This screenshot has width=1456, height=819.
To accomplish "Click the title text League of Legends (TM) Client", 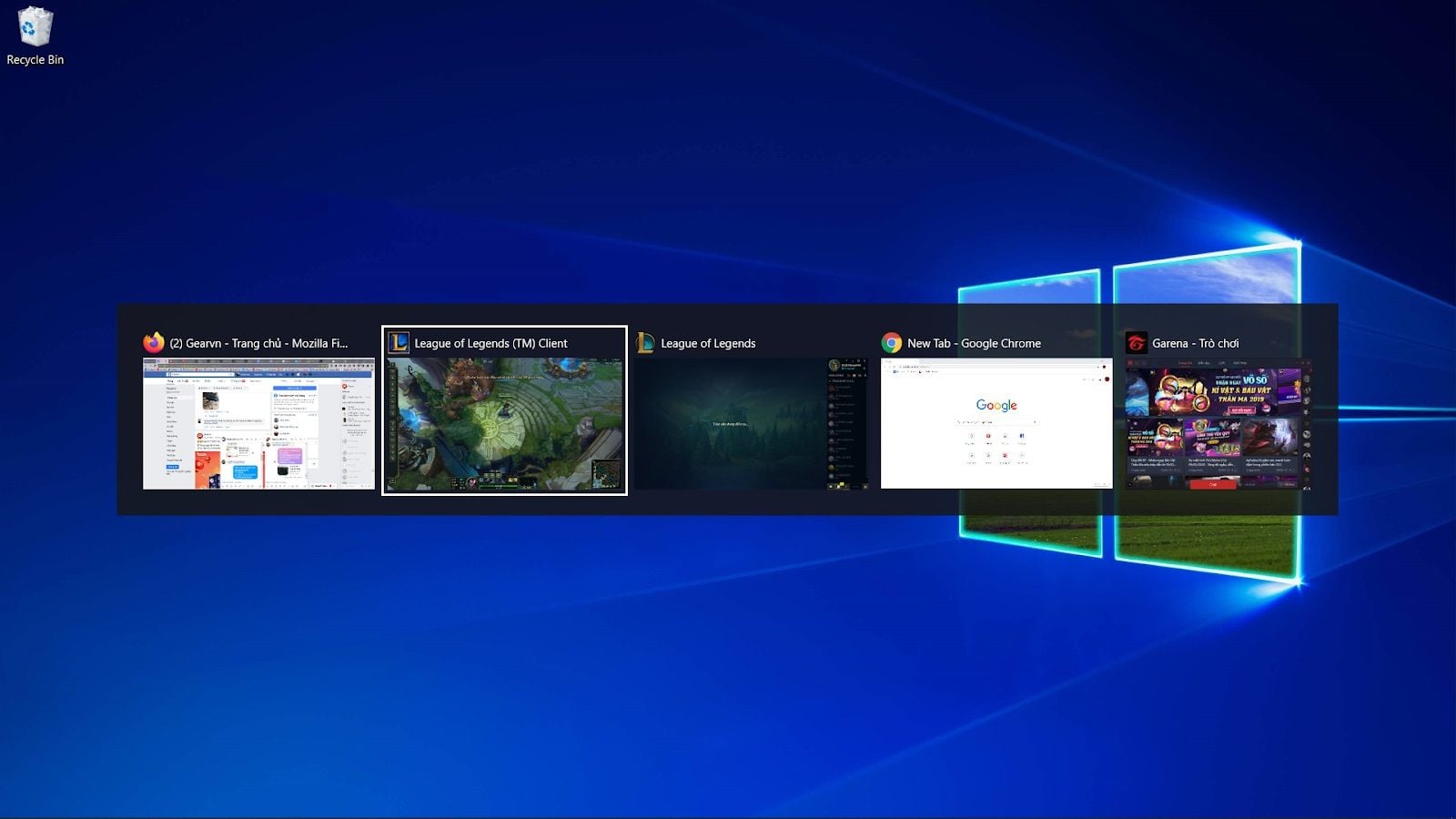I will (490, 343).
